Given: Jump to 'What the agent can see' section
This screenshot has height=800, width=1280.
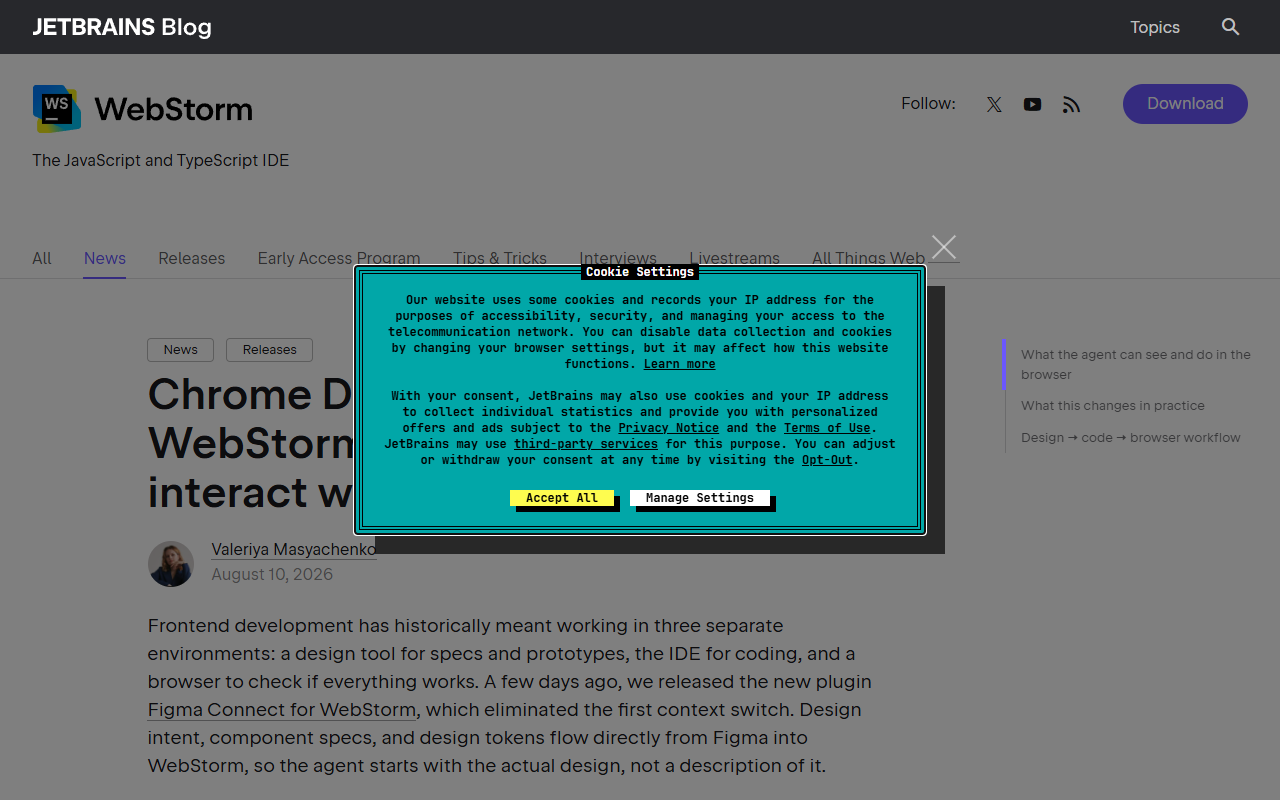Looking at the screenshot, I should (x=1136, y=364).
